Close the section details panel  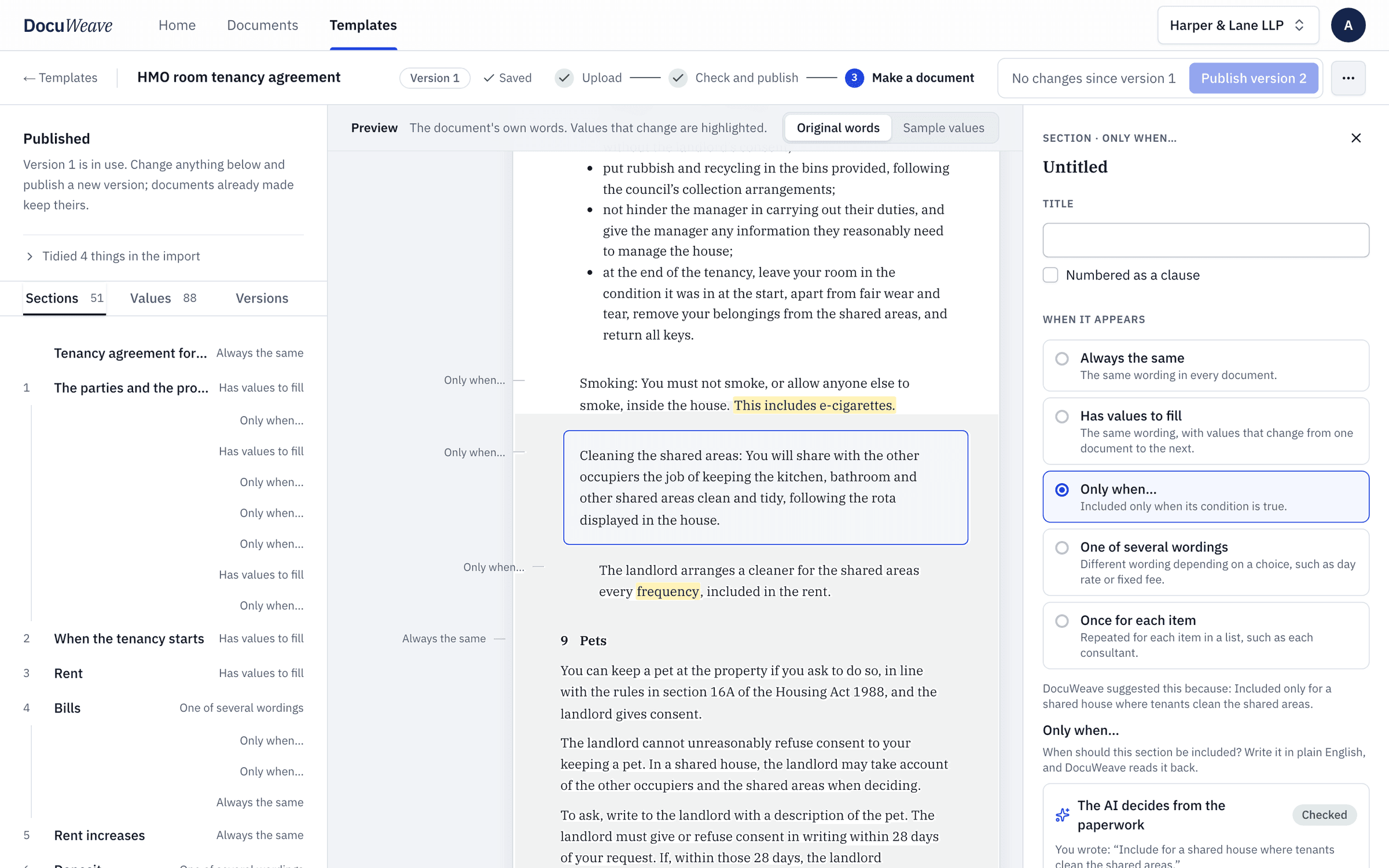[x=1355, y=138]
